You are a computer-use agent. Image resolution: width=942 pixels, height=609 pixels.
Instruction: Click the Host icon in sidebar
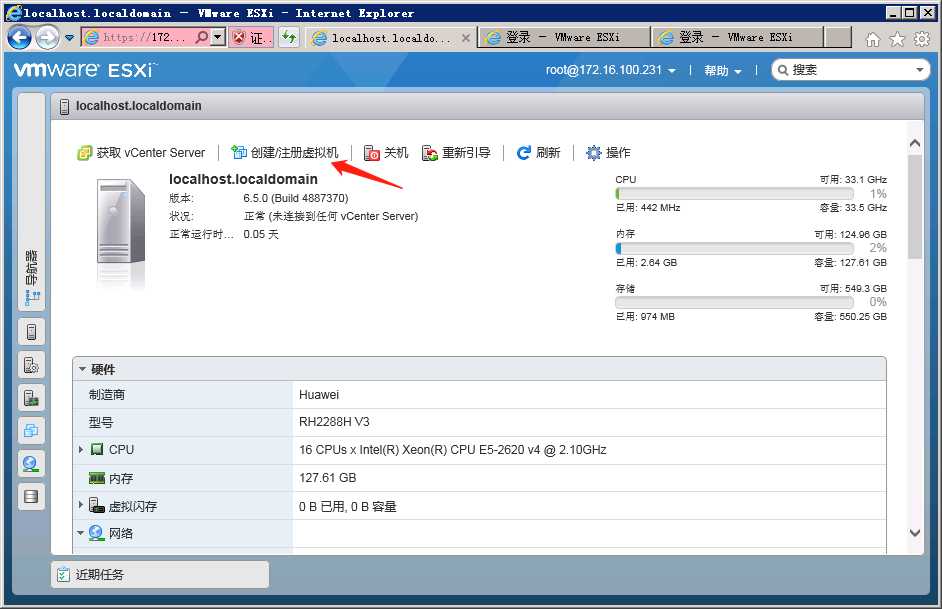(x=31, y=332)
